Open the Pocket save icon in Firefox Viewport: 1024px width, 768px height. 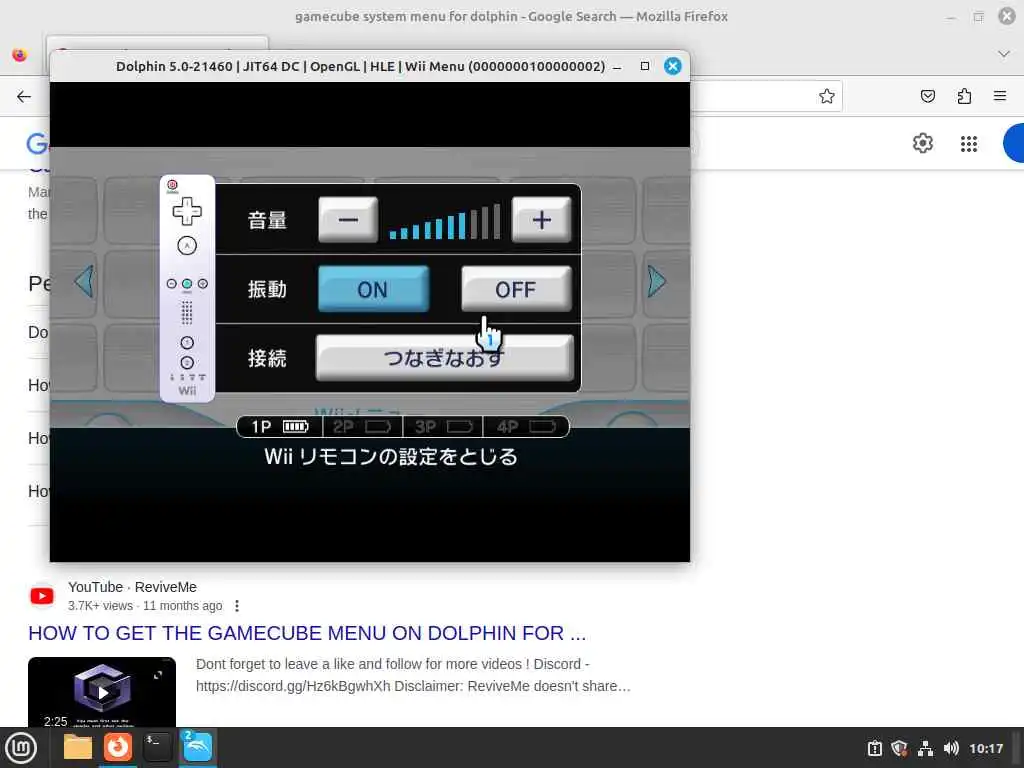click(927, 97)
